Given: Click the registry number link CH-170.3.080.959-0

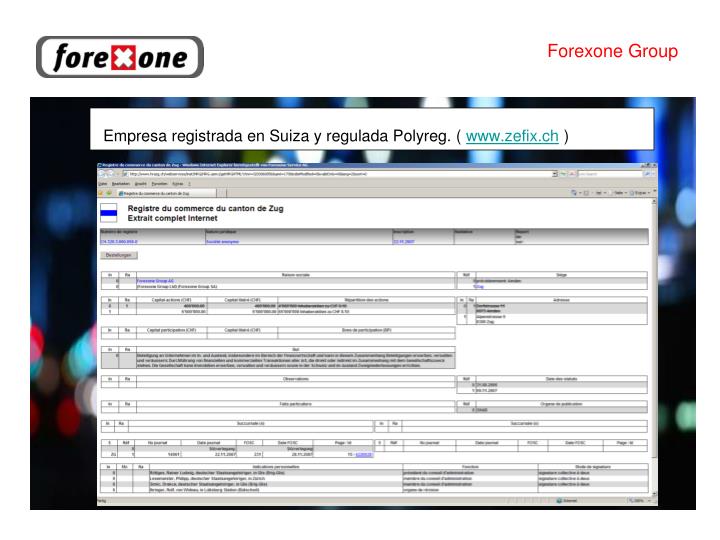Looking at the screenshot, I should click(x=119, y=242).
